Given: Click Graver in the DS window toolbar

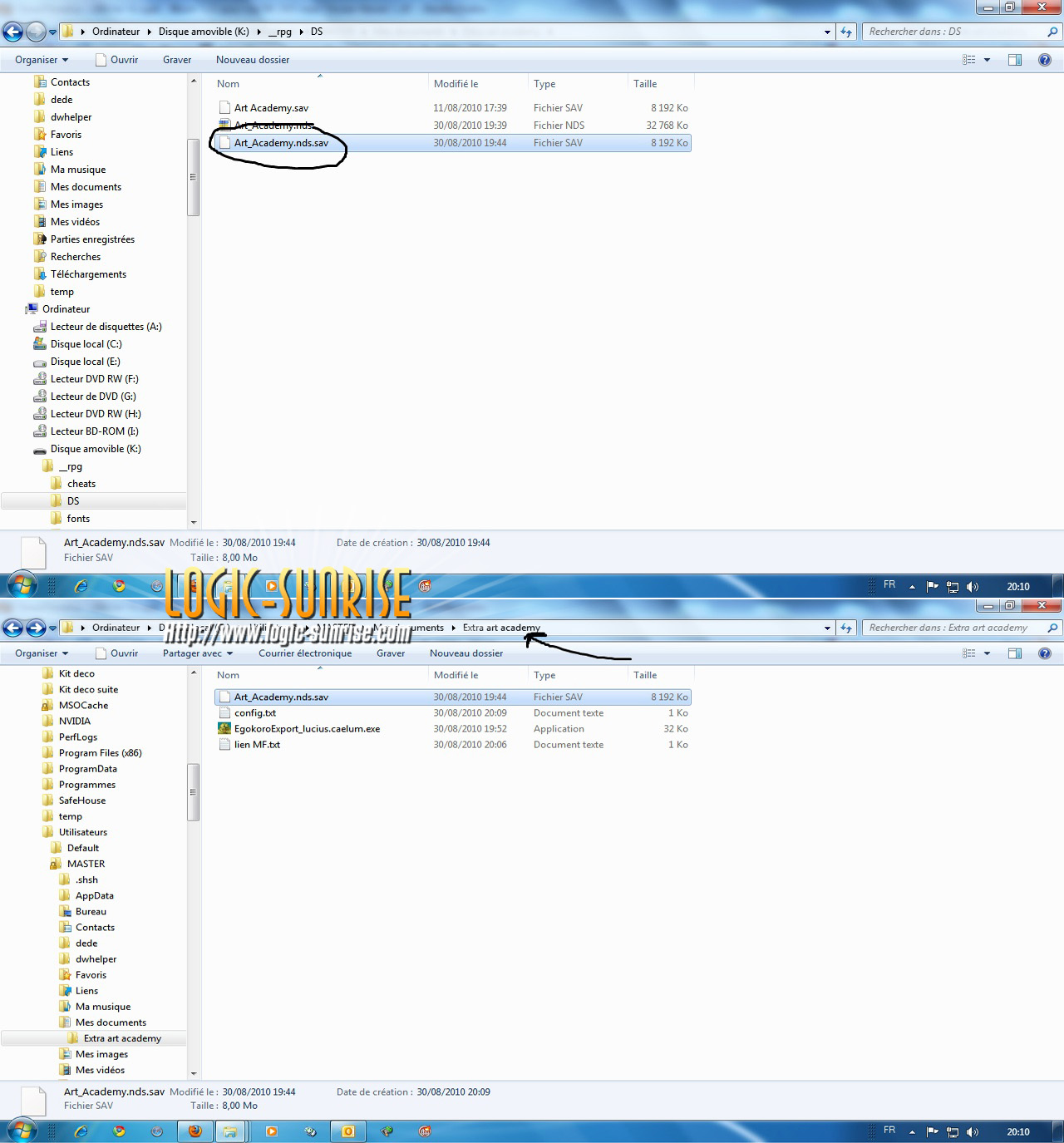Looking at the screenshot, I should [177, 60].
